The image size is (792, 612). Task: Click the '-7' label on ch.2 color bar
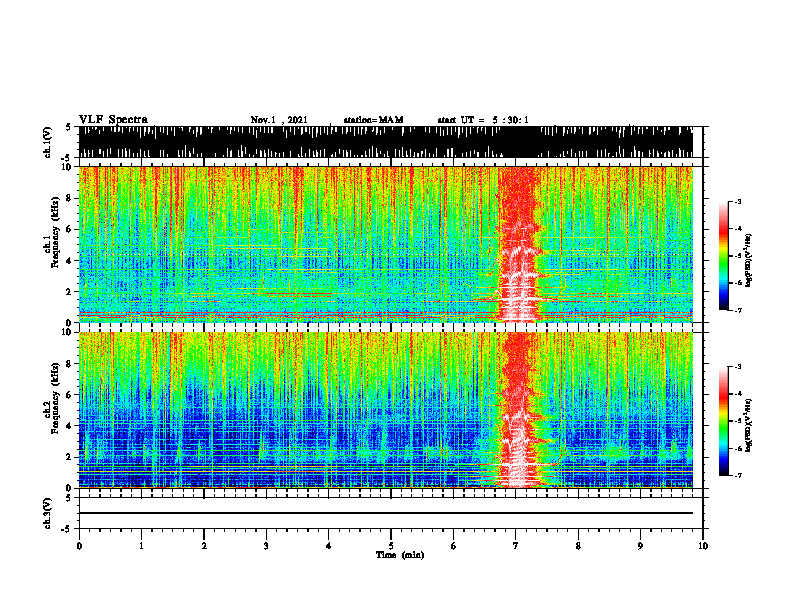pyautogui.click(x=738, y=475)
